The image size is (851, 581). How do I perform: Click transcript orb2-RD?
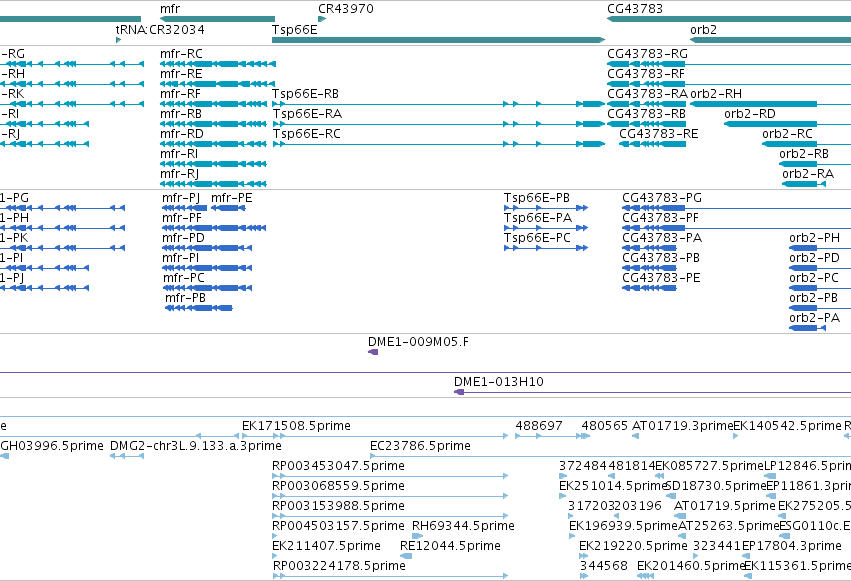[788, 124]
